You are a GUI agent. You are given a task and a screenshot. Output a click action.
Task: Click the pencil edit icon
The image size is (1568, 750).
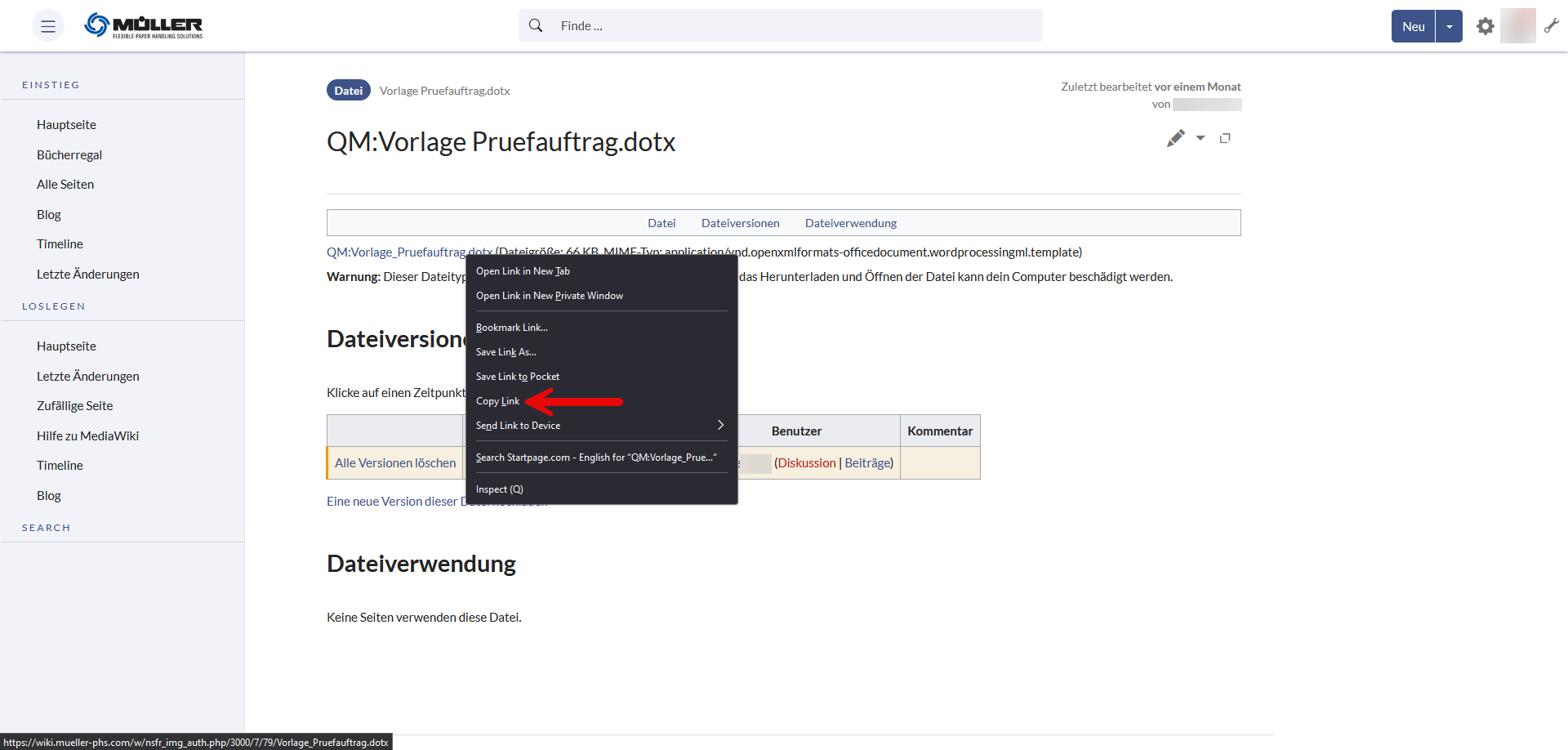pos(1175,139)
